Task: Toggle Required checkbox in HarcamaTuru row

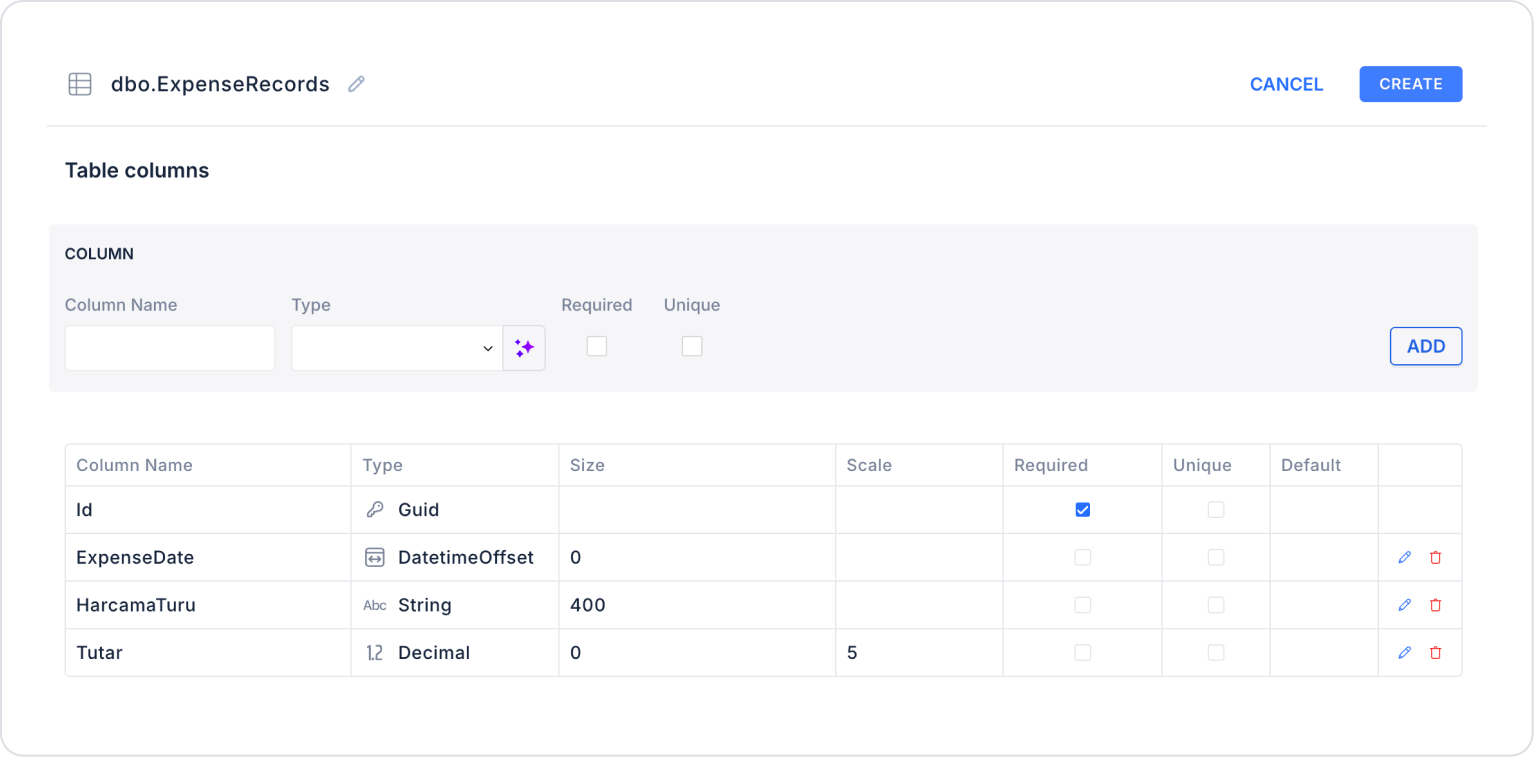Action: click(x=1082, y=605)
